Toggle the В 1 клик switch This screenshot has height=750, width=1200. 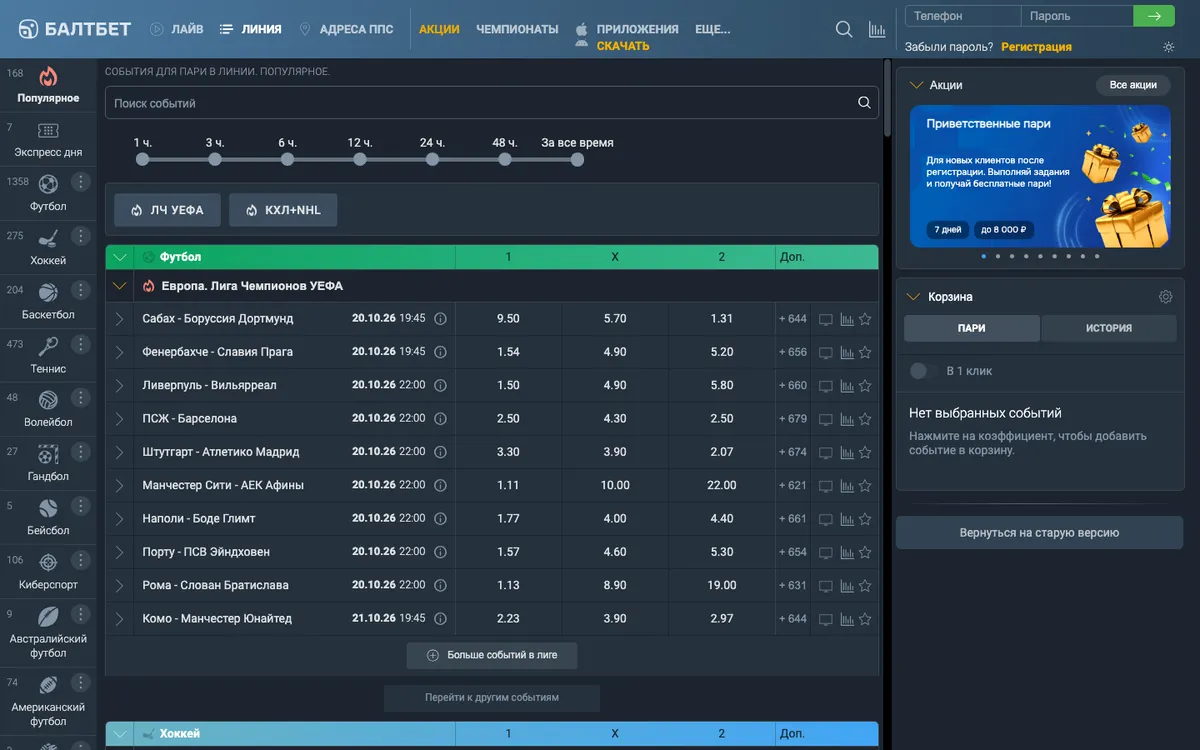(x=918, y=371)
